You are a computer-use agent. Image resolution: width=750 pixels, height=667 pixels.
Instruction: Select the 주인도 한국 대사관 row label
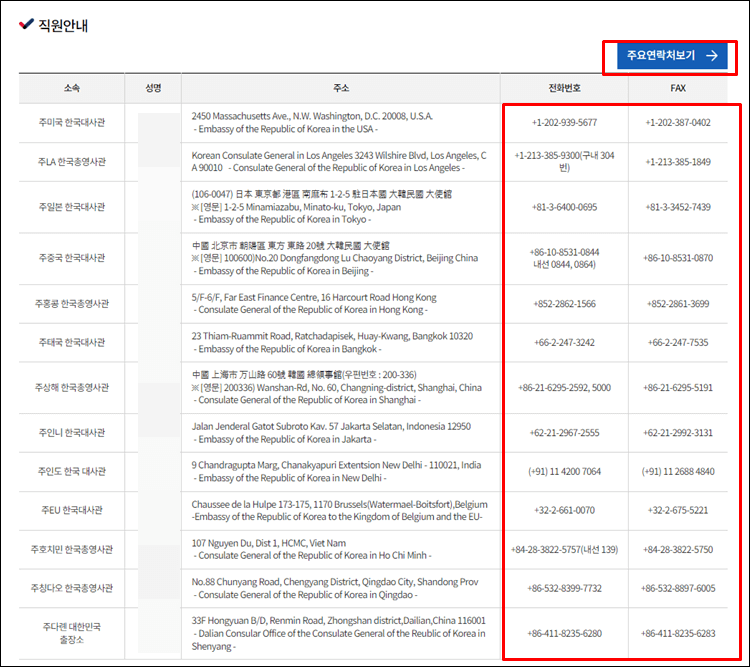[72, 471]
